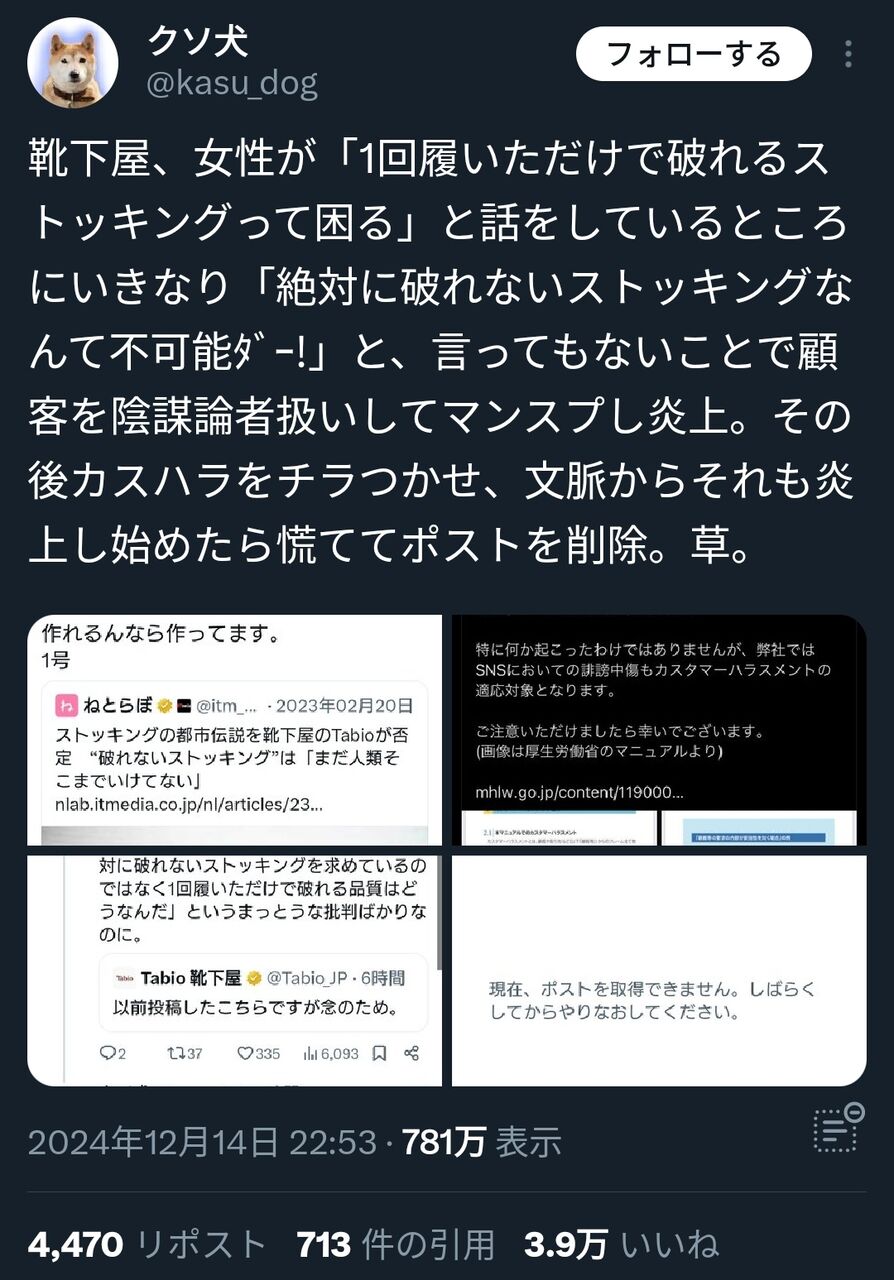Screen dimensions: 894x1280
Task: Click the share icon in embedded screenshot
Action: pos(411,1053)
